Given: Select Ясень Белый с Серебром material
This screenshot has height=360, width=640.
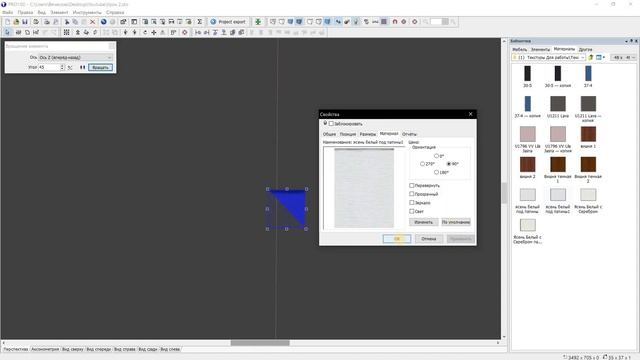Looking at the screenshot, I should (588, 195).
